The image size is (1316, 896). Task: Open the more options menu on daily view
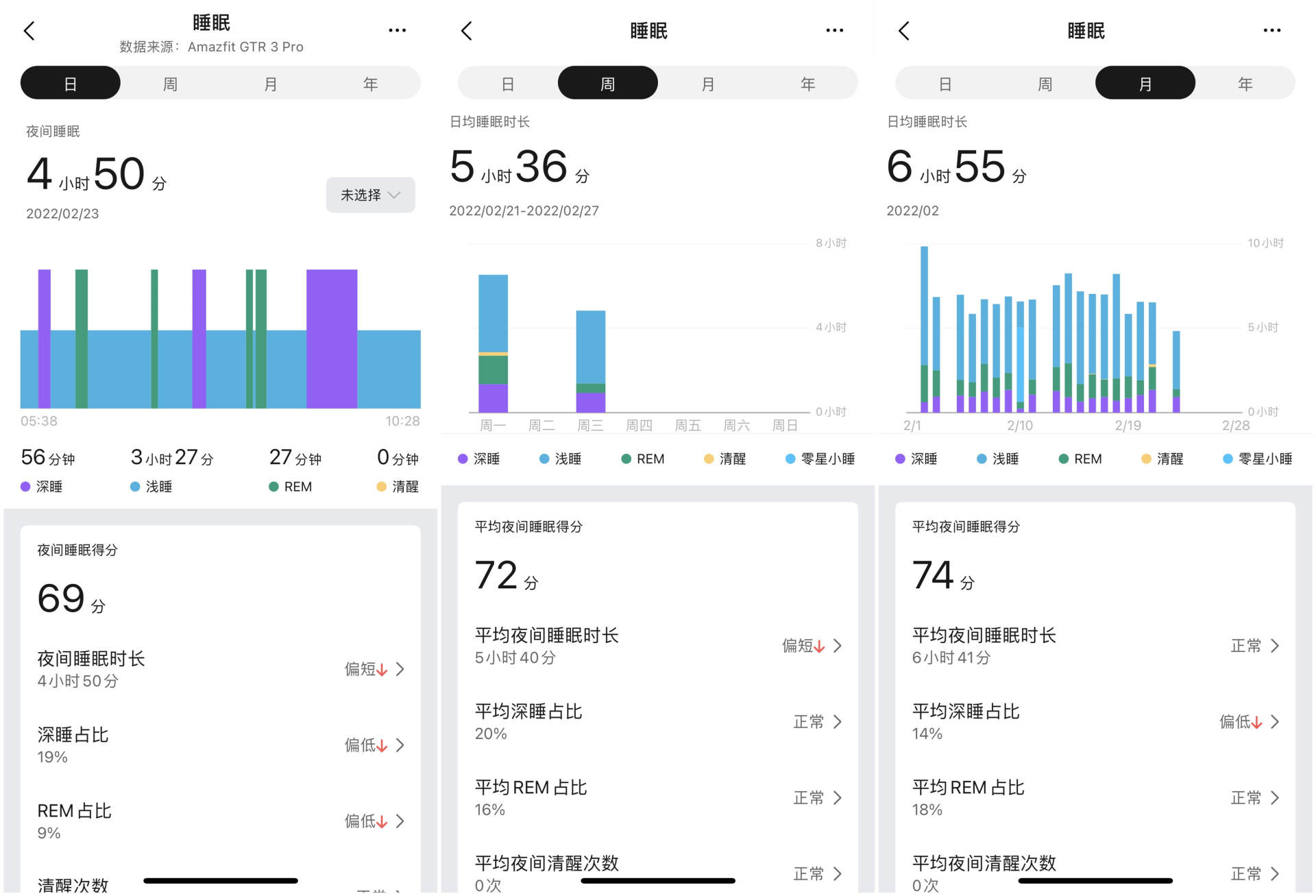point(398,30)
